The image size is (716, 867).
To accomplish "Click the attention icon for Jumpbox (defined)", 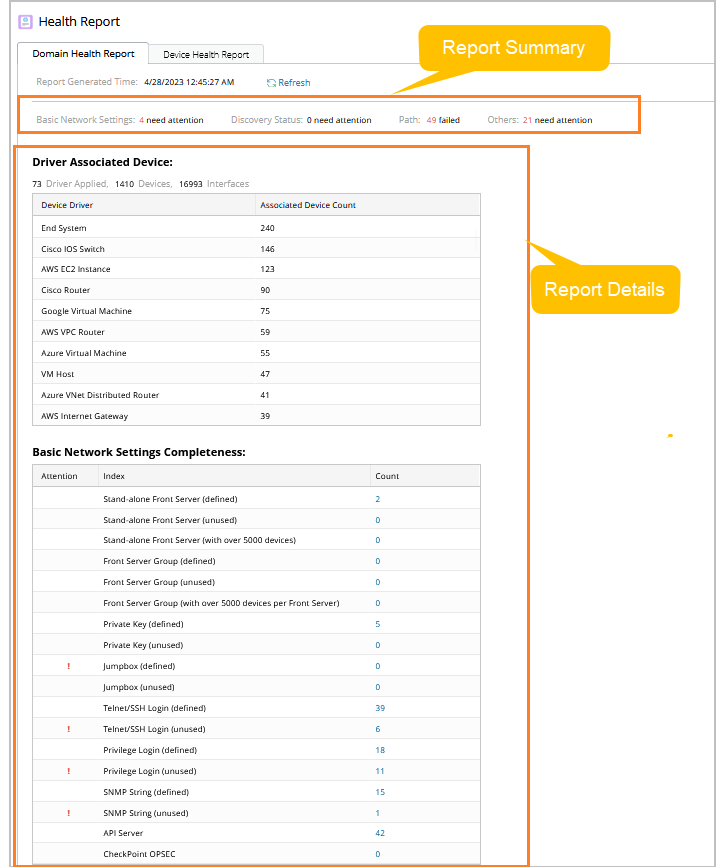I will coord(69,666).
